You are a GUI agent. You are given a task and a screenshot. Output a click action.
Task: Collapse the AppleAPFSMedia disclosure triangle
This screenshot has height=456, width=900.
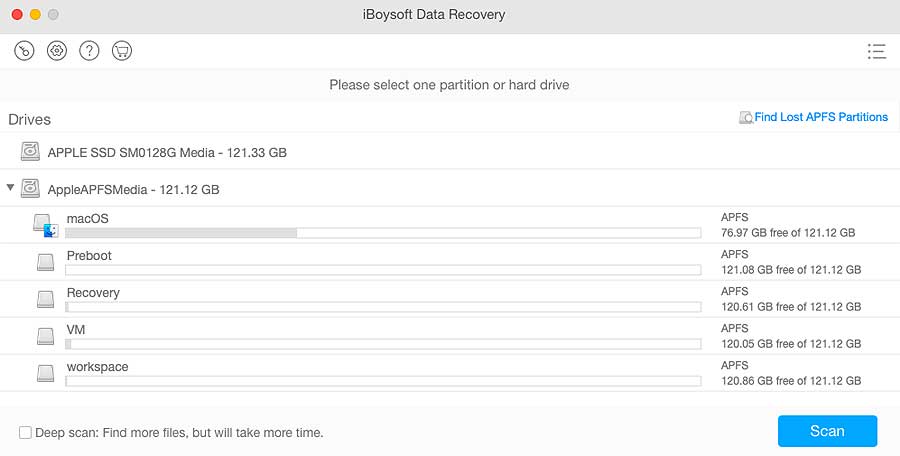coord(10,187)
